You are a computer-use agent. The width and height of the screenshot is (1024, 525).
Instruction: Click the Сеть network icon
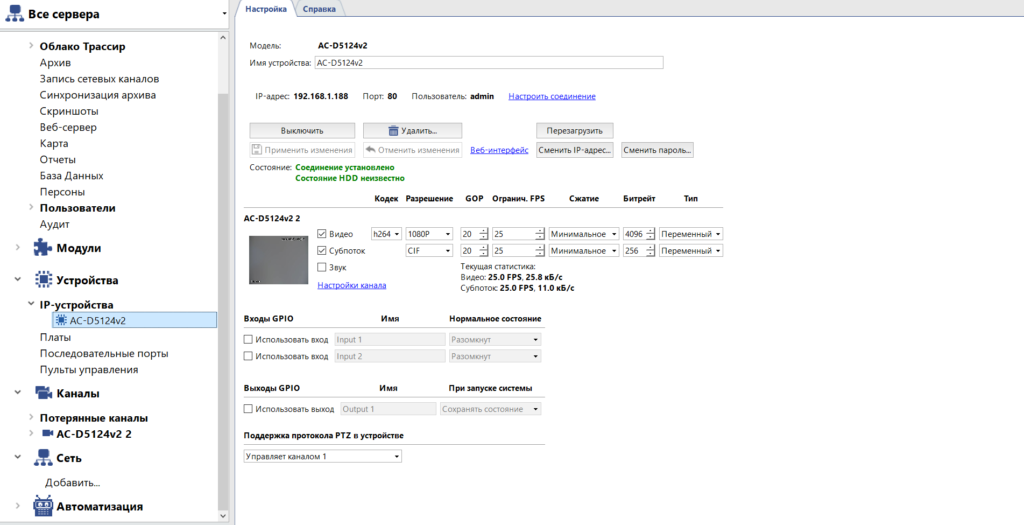click(x=43, y=458)
